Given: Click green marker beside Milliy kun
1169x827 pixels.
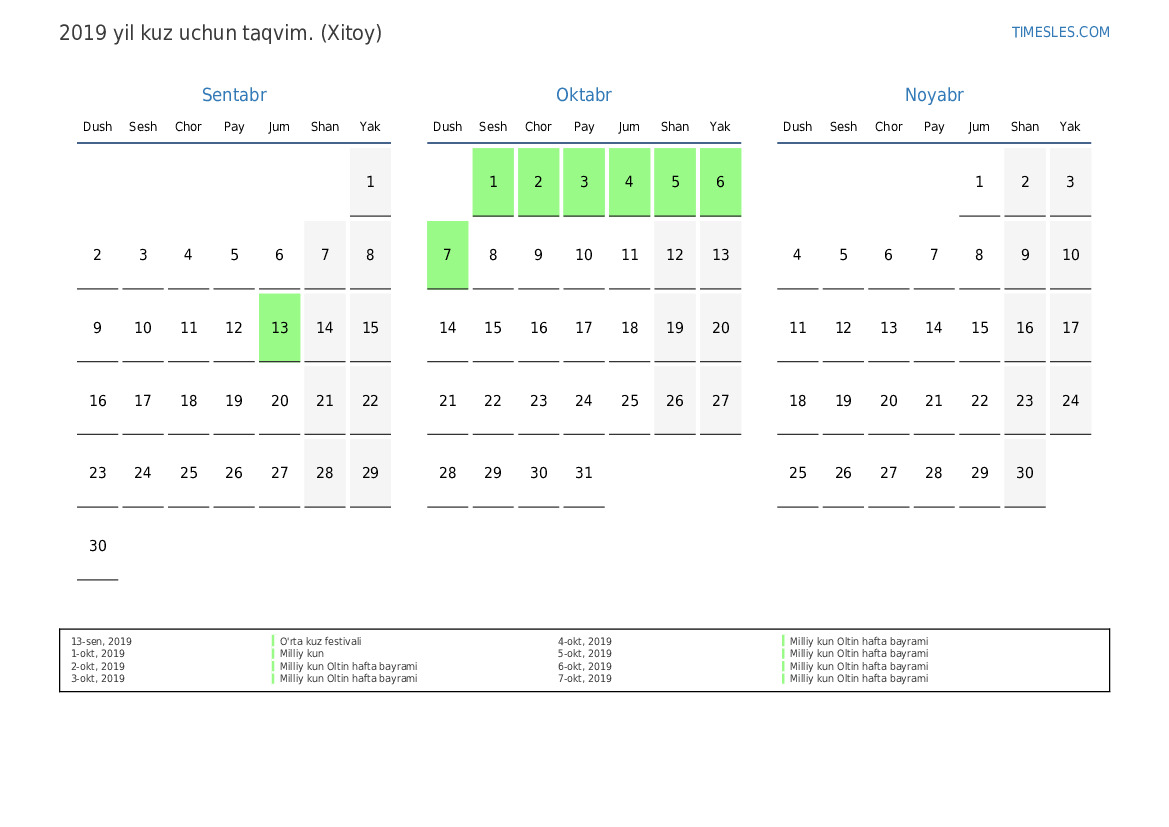Looking at the screenshot, I should [x=274, y=654].
